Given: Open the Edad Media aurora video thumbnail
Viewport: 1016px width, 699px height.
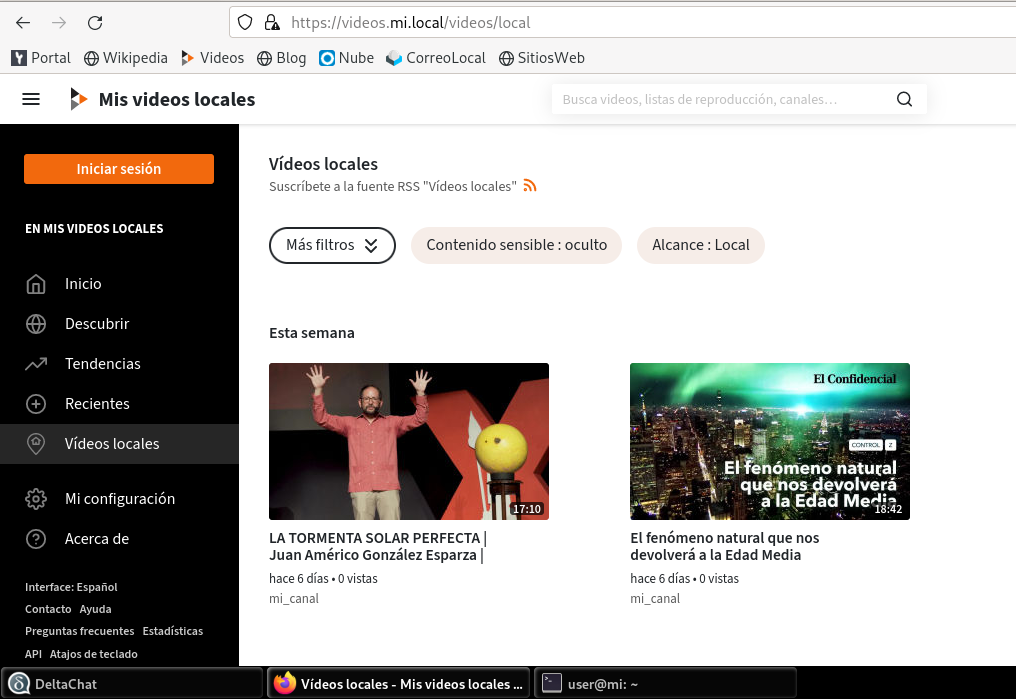Looking at the screenshot, I should coord(770,441).
